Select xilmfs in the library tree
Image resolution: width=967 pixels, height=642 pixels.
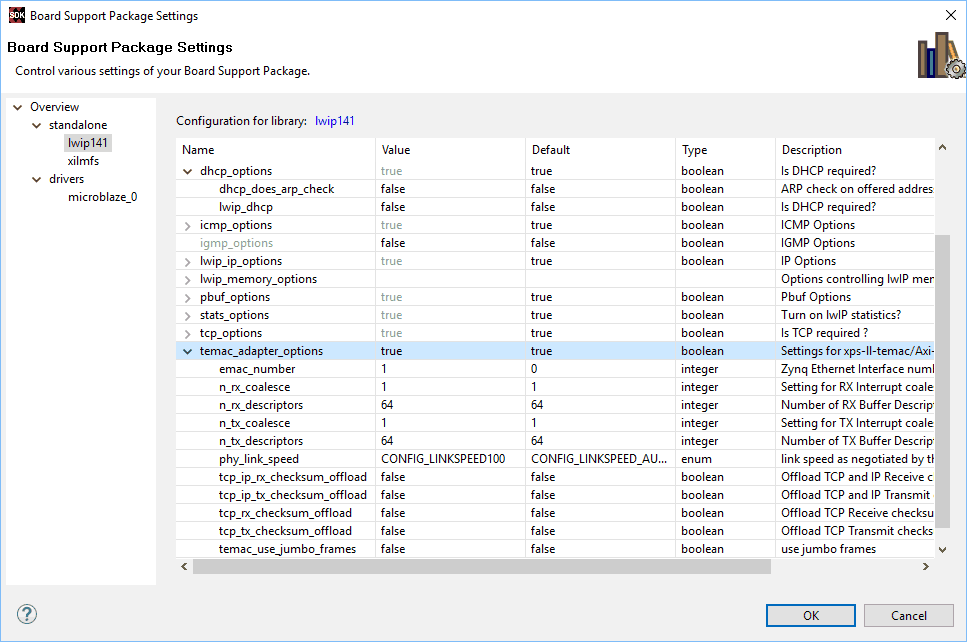click(x=83, y=161)
